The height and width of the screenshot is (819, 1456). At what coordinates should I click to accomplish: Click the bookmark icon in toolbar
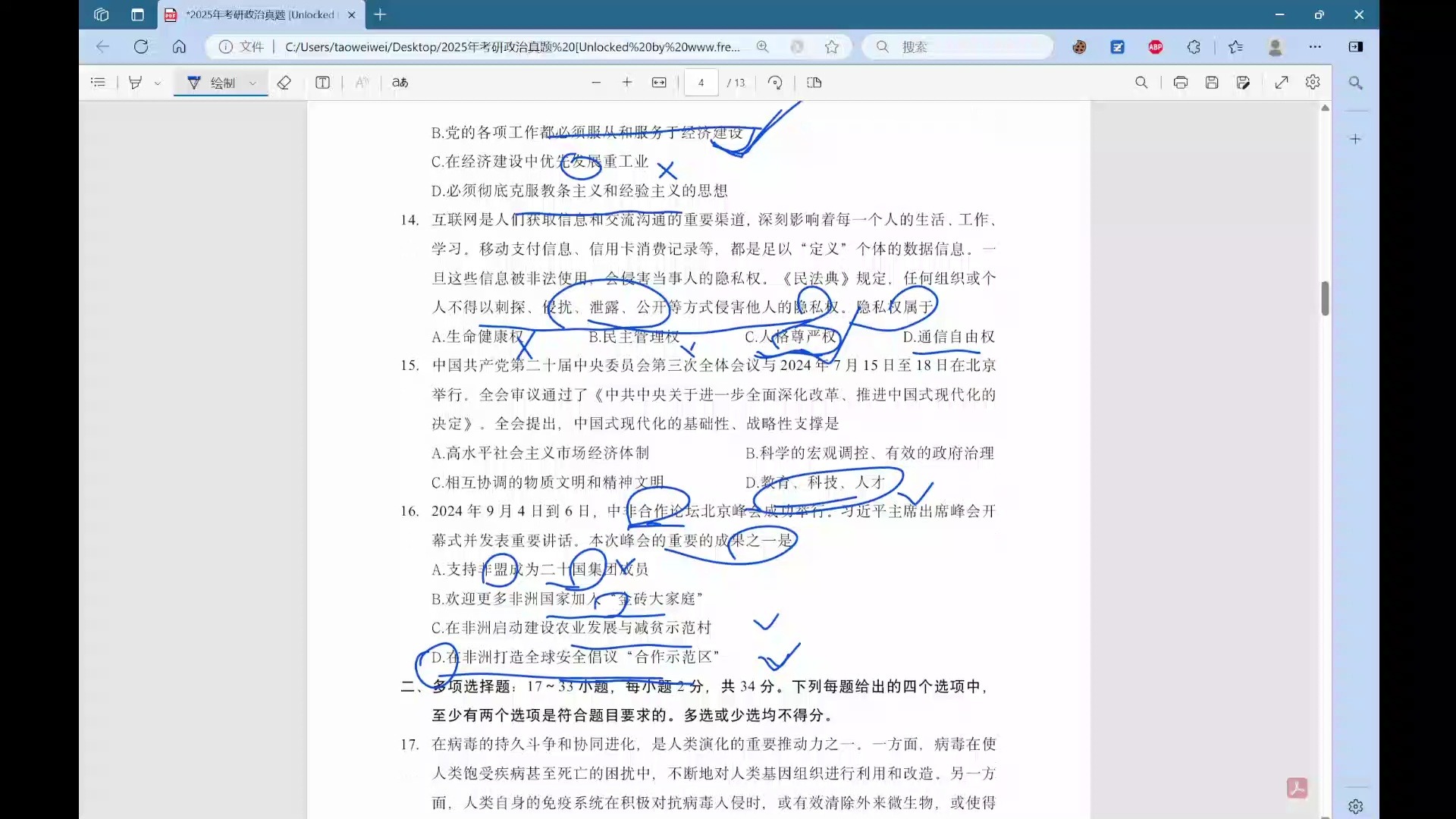pyautogui.click(x=832, y=47)
